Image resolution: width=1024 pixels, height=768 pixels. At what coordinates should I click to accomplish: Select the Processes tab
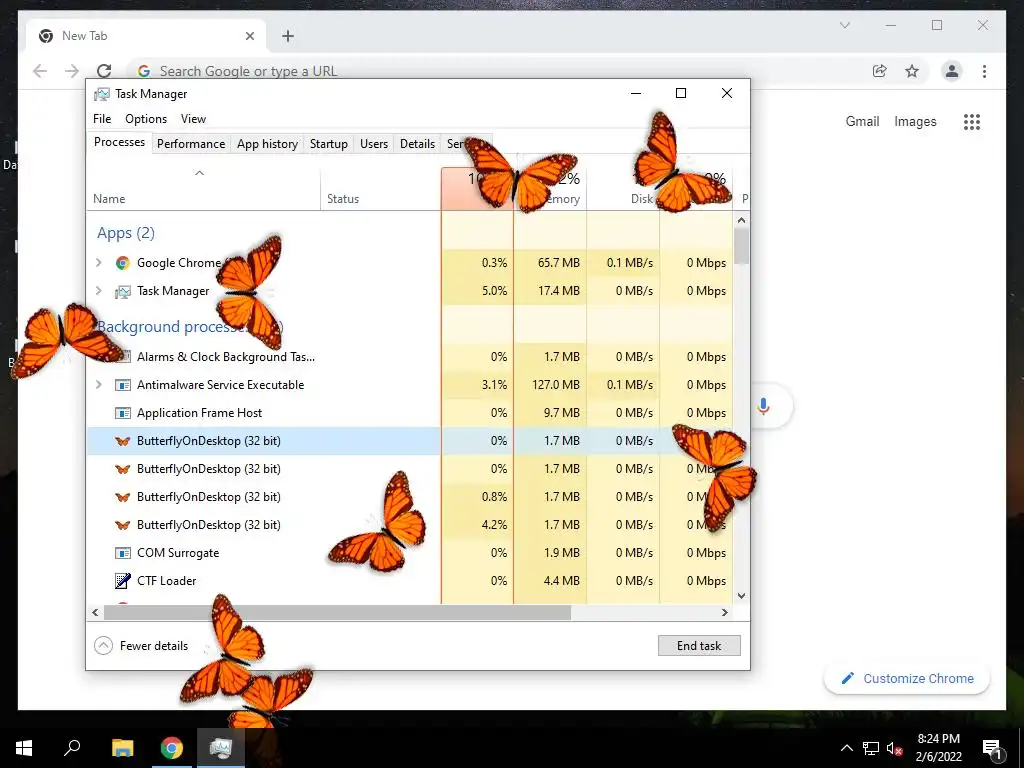coord(119,142)
